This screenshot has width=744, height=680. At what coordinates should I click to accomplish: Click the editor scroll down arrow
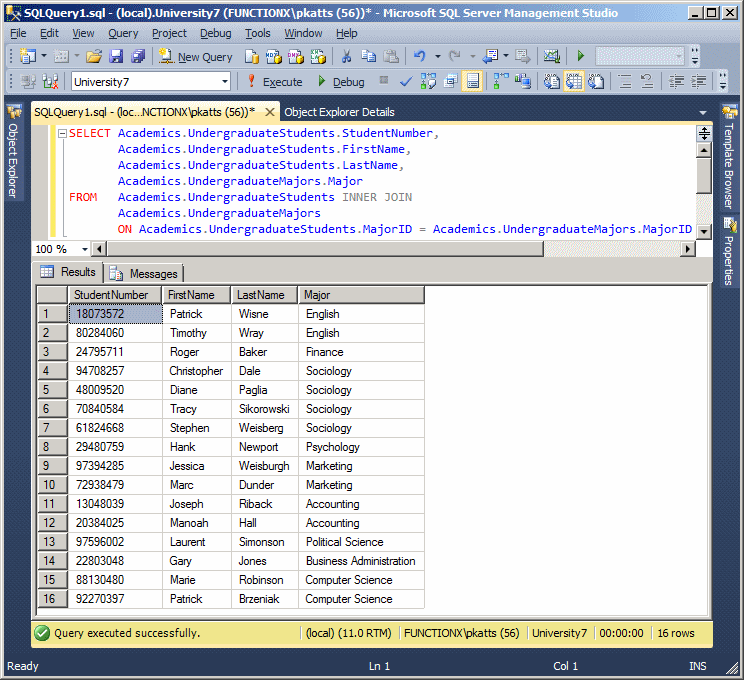pos(704,232)
